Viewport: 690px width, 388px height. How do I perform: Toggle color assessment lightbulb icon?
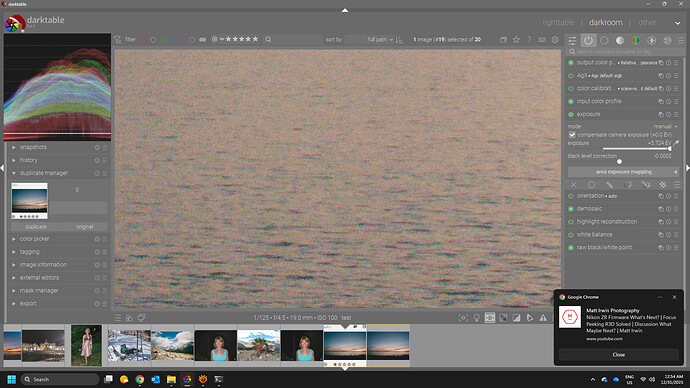point(477,318)
